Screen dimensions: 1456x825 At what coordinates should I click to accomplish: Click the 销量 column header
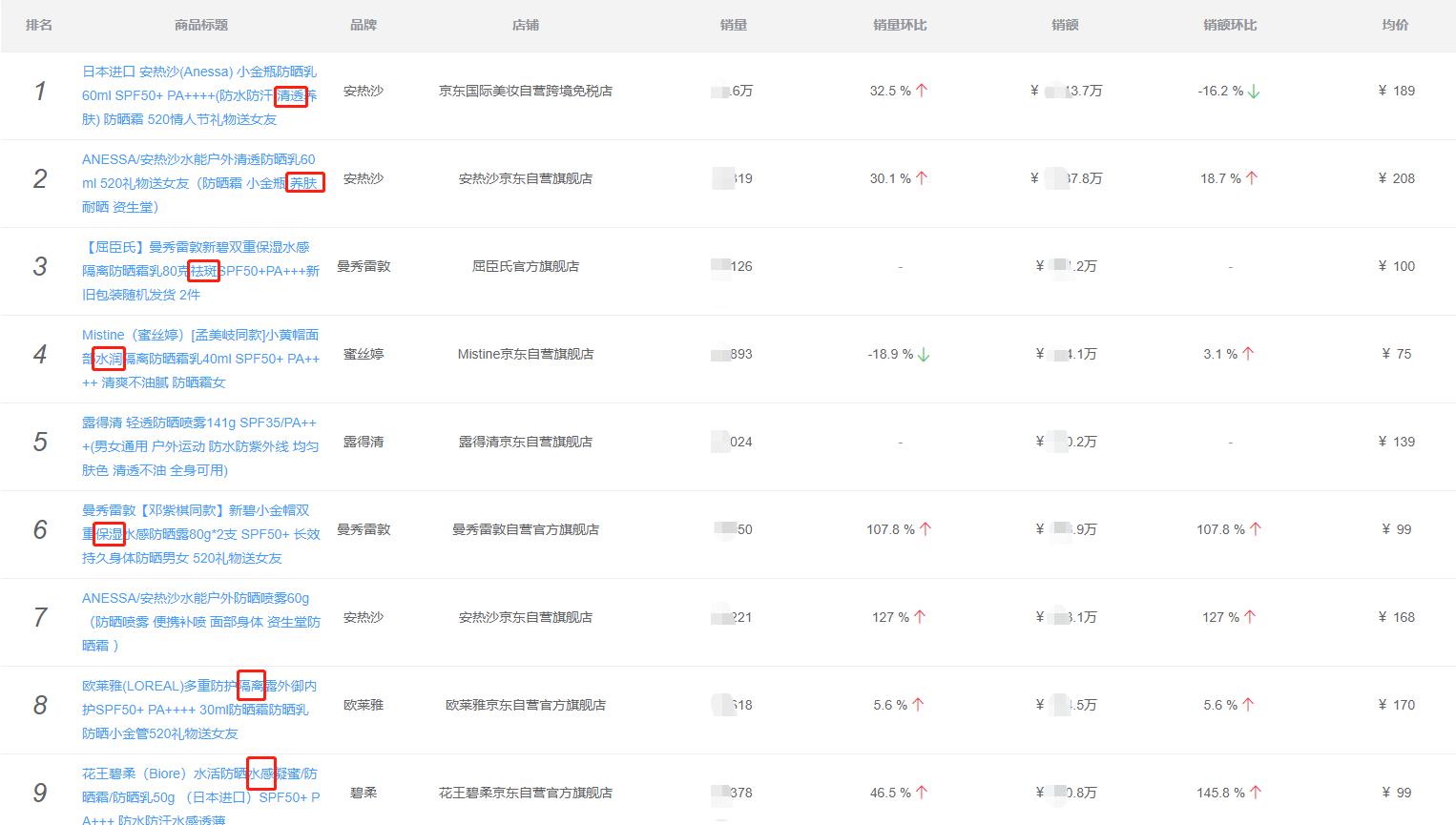(x=733, y=25)
